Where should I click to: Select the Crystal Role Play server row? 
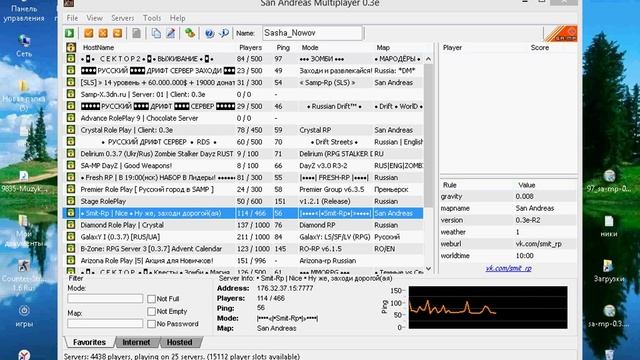(x=244, y=130)
